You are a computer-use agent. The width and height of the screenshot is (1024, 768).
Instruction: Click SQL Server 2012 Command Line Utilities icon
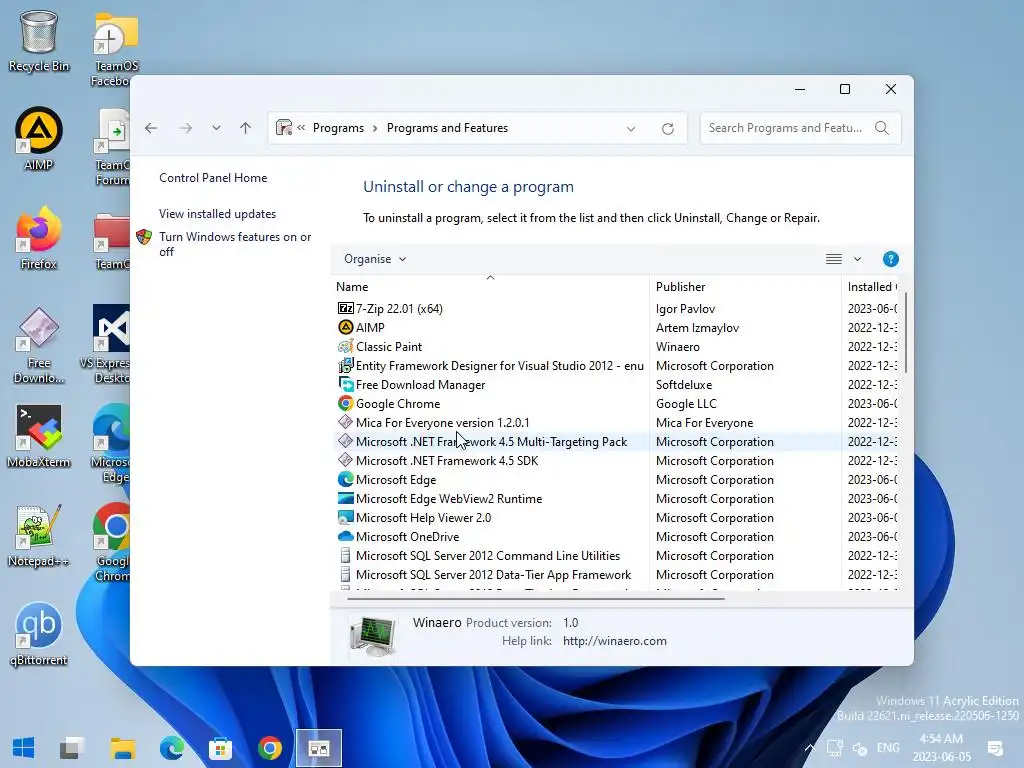pos(345,555)
